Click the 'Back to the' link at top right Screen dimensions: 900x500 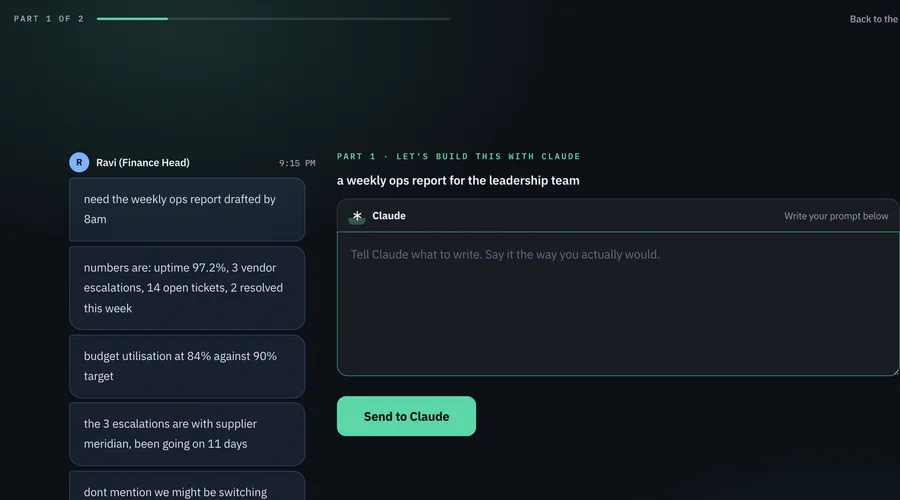pos(874,19)
